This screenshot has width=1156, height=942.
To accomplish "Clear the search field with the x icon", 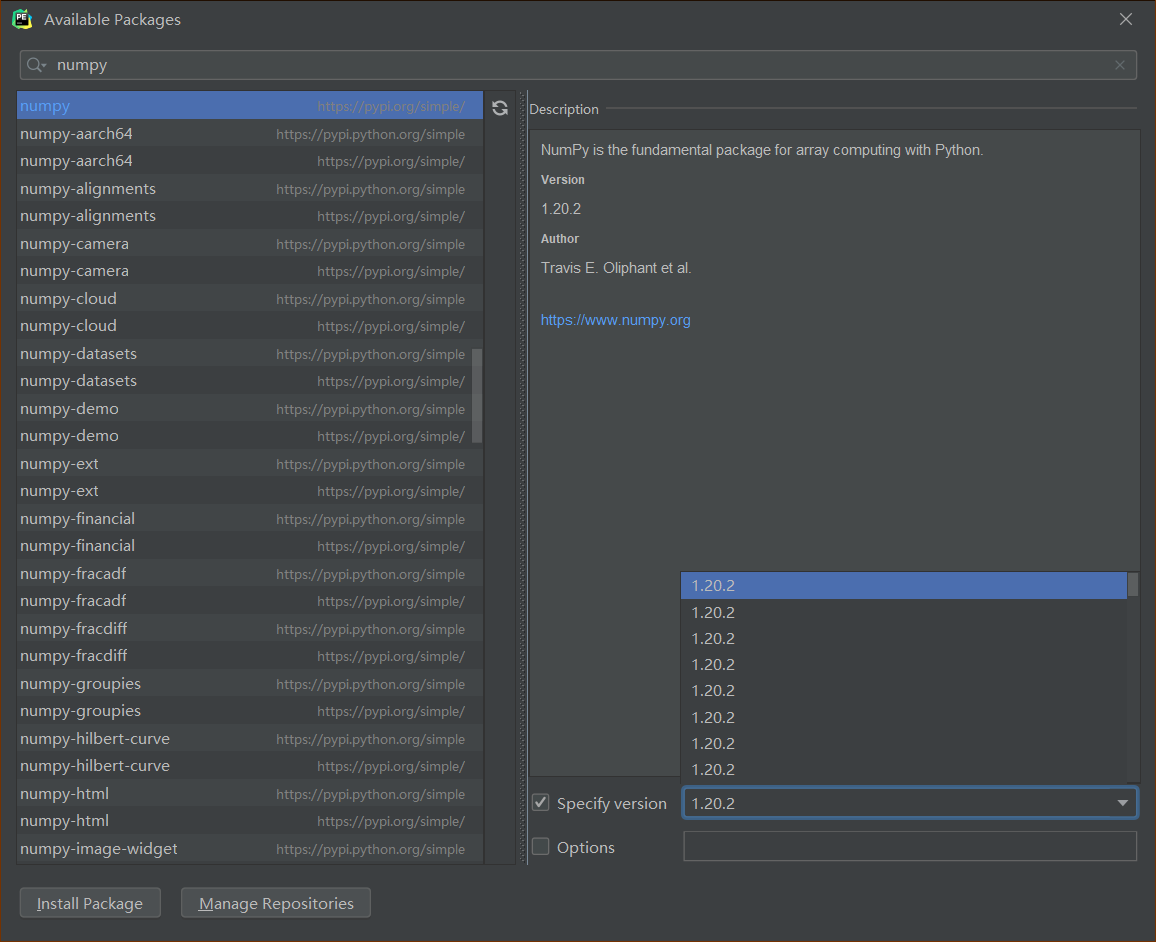I will (x=1120, y=64).
